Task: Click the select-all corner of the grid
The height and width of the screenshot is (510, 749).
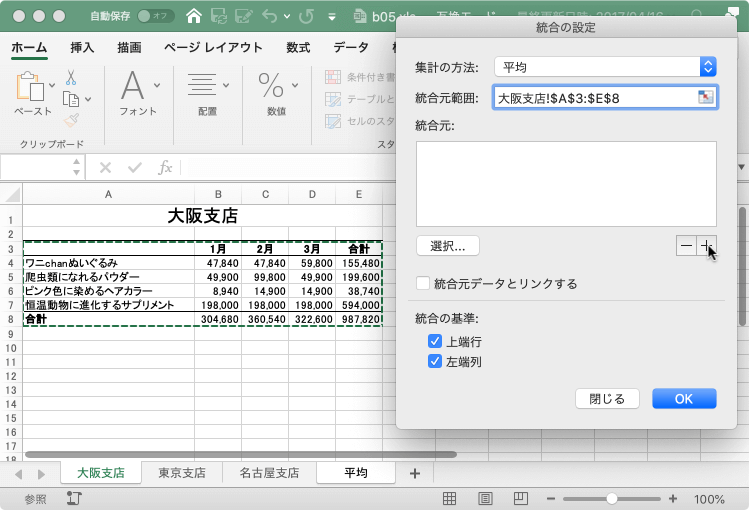Action: click(11, 194)
